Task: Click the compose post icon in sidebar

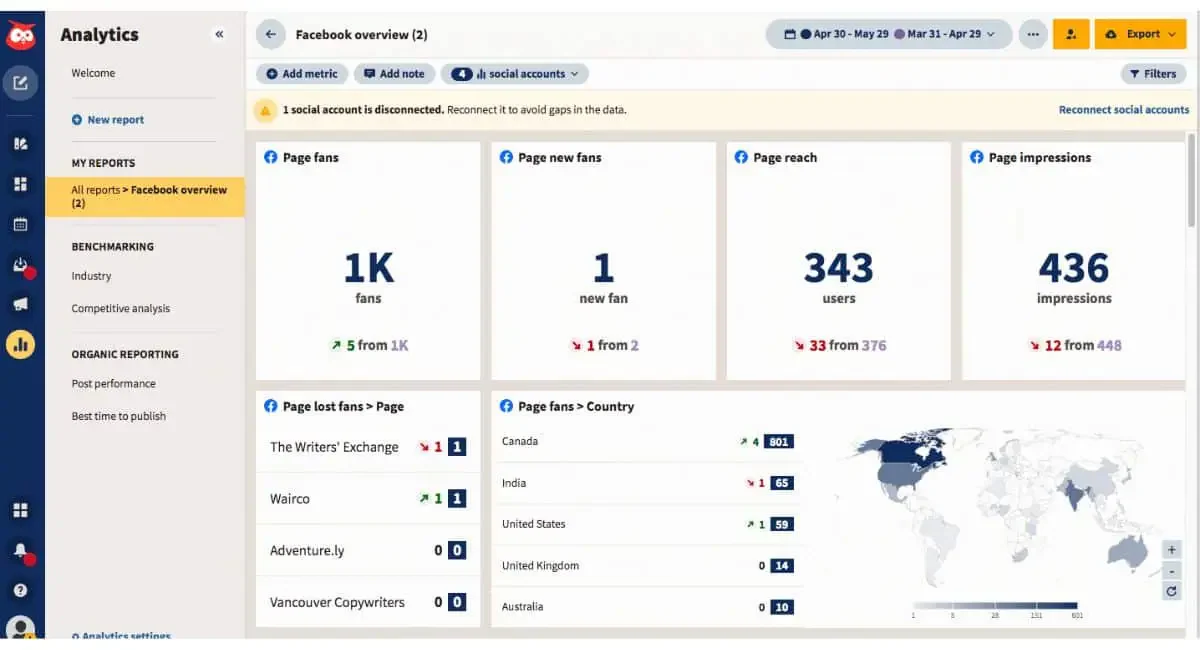Action: click(21, 83)
